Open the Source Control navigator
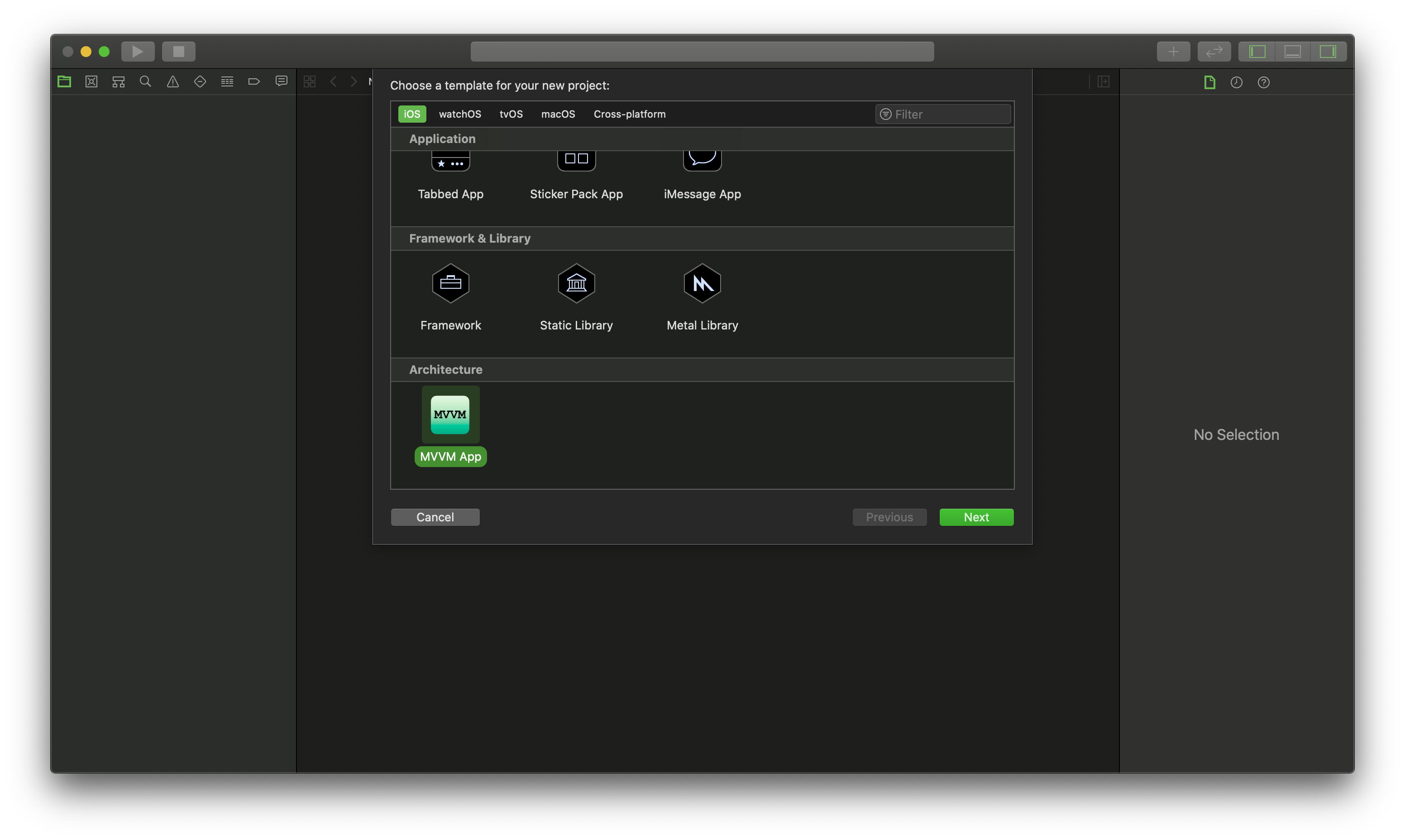The height and width of the screenshot is (840, 1405). point(91,81)
